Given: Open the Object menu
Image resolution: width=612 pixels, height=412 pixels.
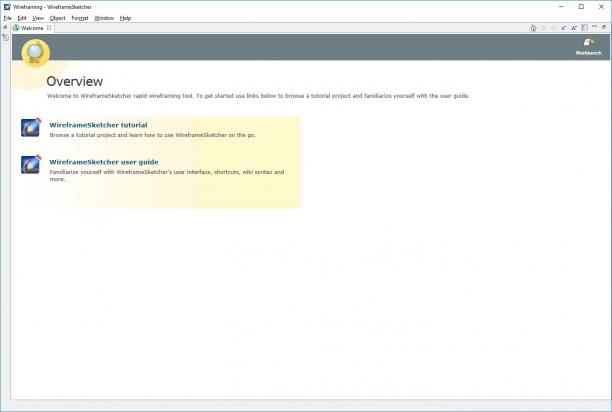Looking at the screenshot, I should [57, 18].
